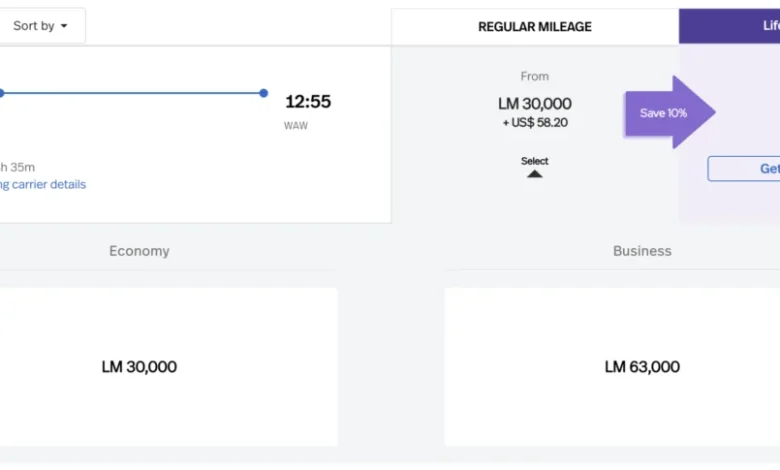Click the Select label under regular mileage
The width and height of the screenshot is (780, 470).
click(x=534, y=161)
